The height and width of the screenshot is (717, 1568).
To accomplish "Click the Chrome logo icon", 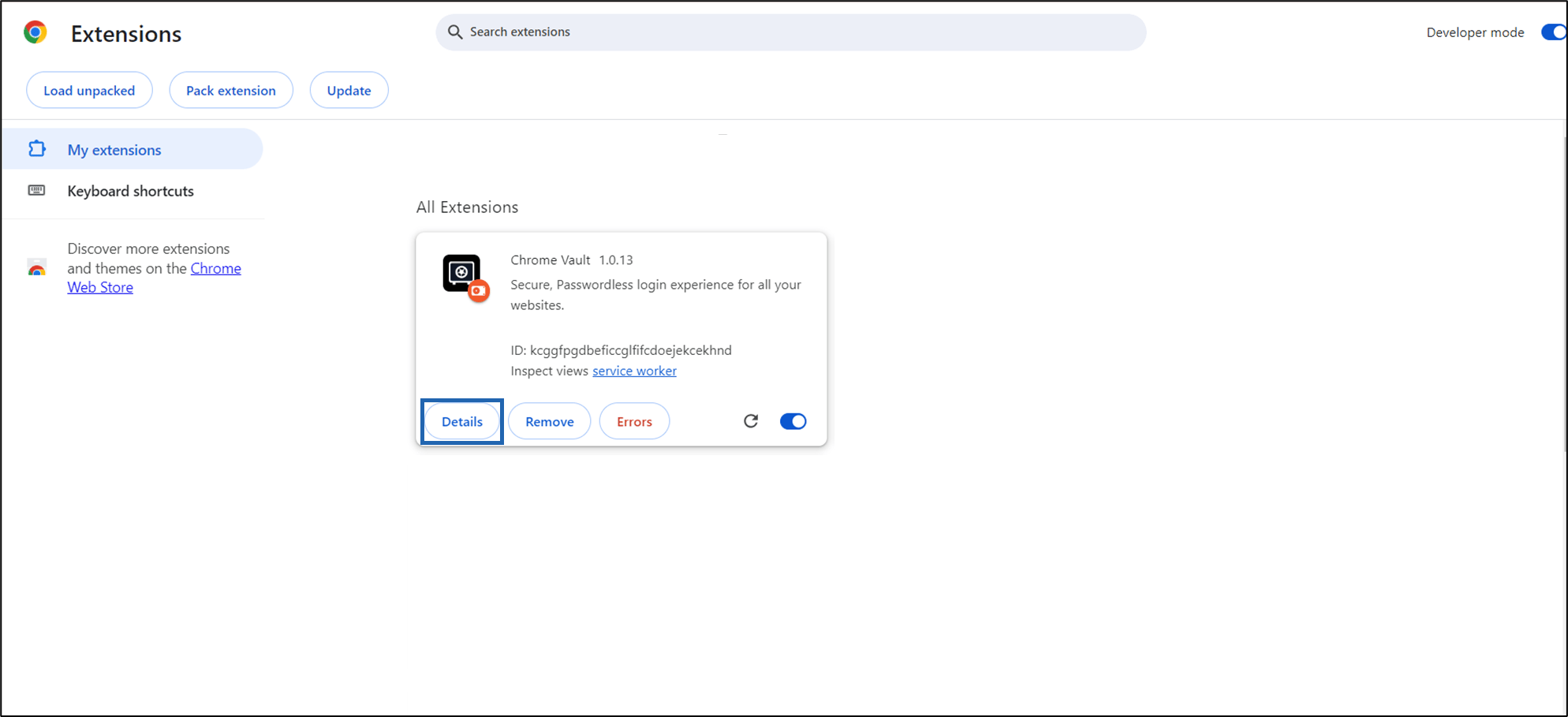I will pos(35,32).
